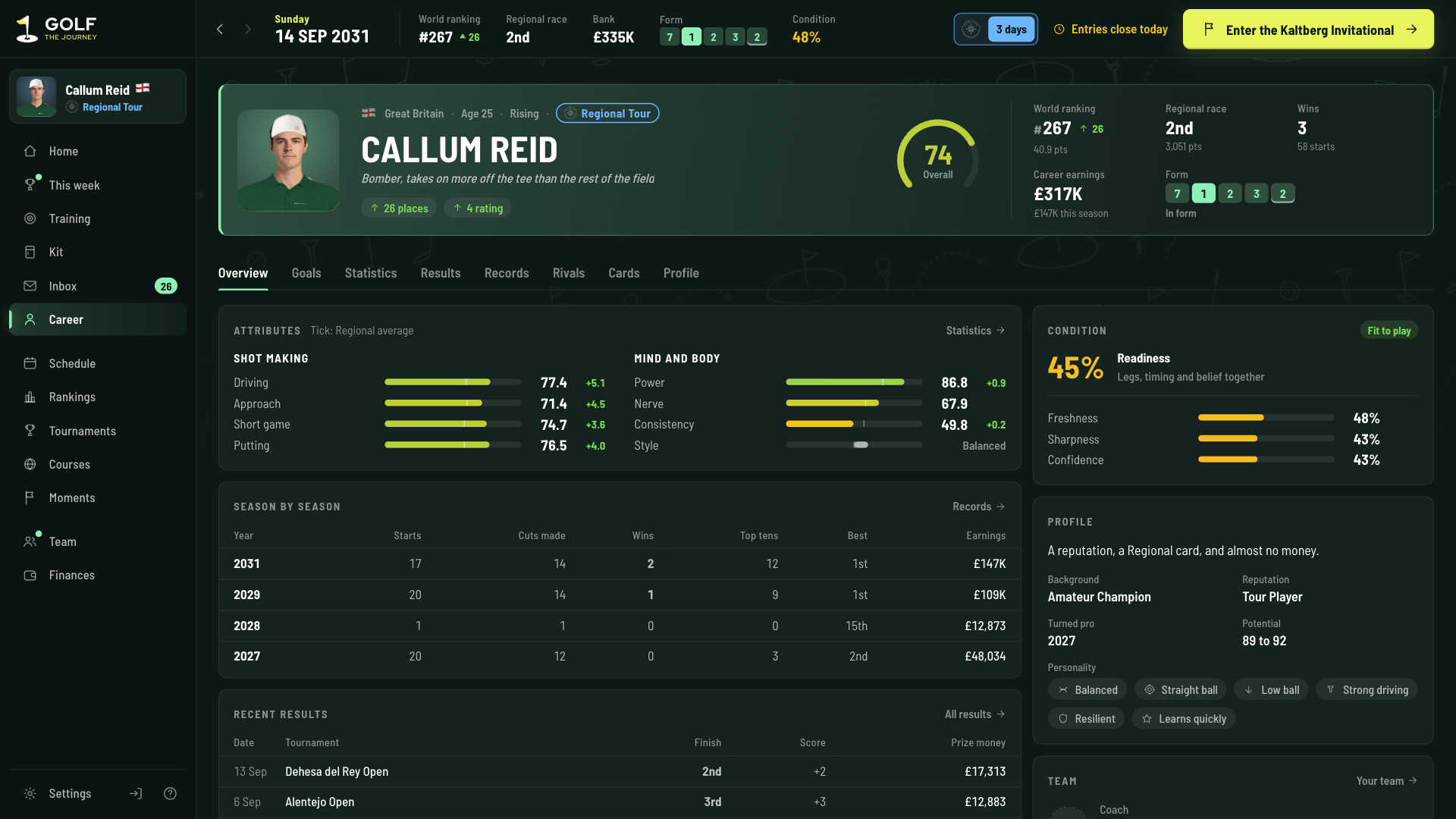Viewport: 1456px width, 819px height.
Task: Click the log out icon beside Settings
Action: [x=136, y=793]
